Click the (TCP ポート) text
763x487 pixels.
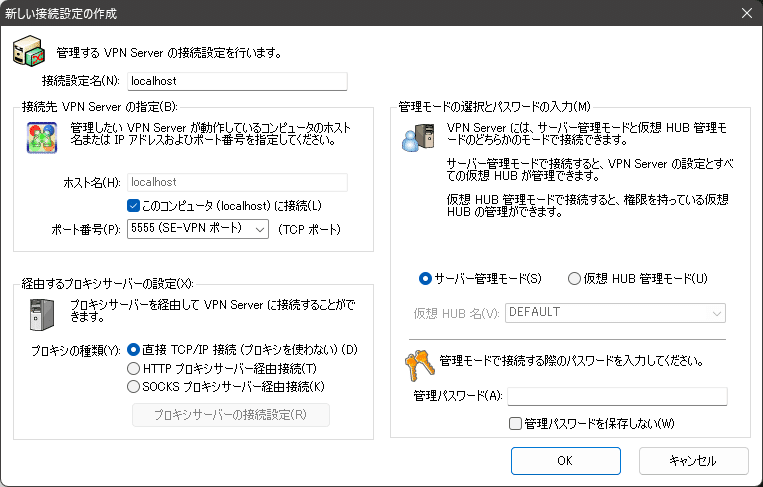tap(309, 229)
